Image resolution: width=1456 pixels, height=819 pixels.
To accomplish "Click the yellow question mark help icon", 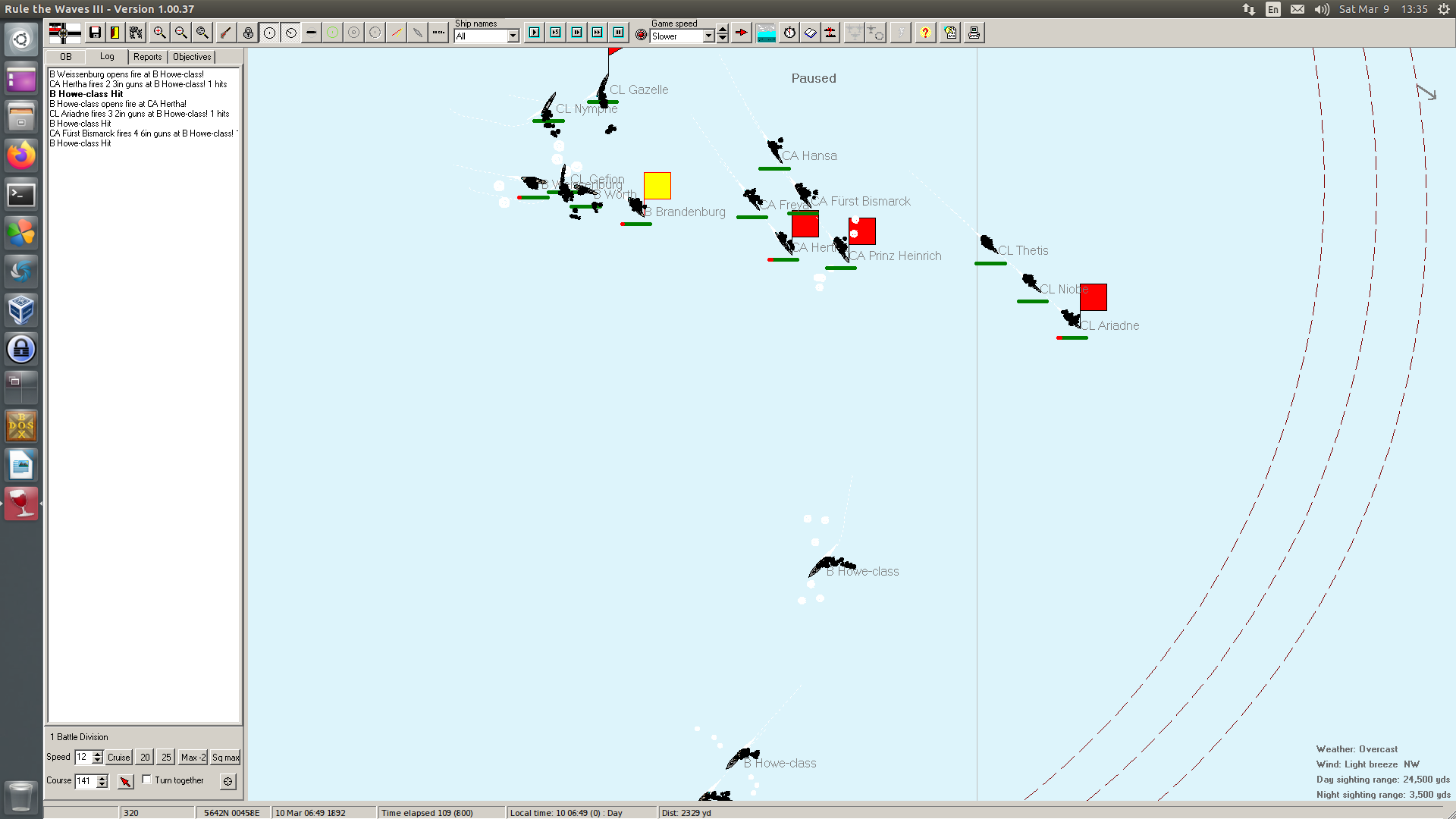I will coord(925,33).
